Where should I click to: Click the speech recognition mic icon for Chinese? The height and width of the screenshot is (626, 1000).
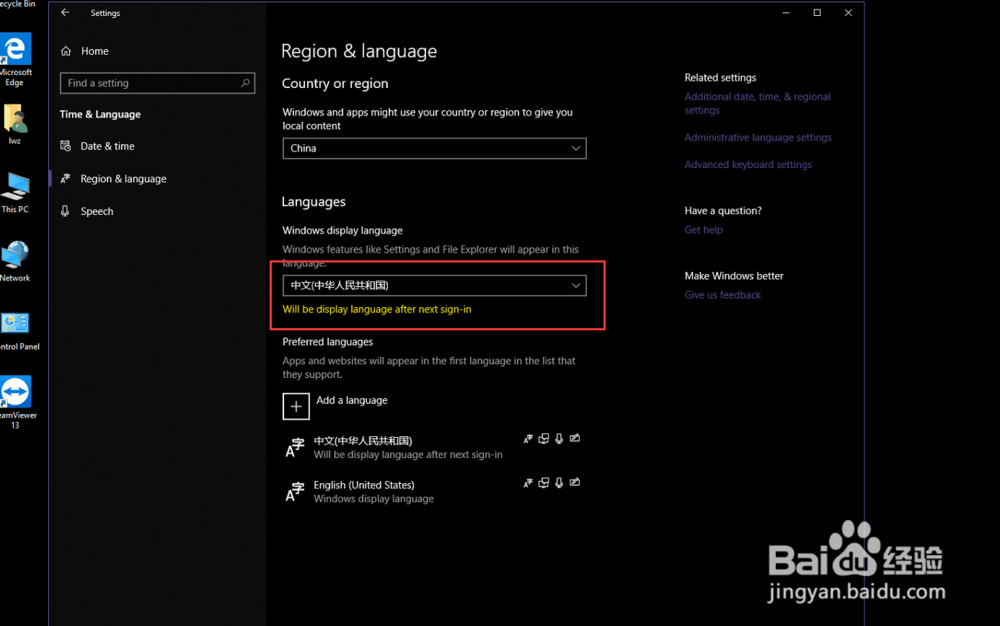(x=559, y=439)
